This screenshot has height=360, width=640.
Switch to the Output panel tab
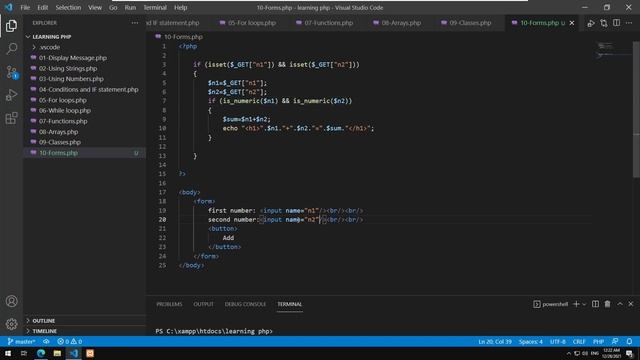pyautogui.click(x=203, y=304)
